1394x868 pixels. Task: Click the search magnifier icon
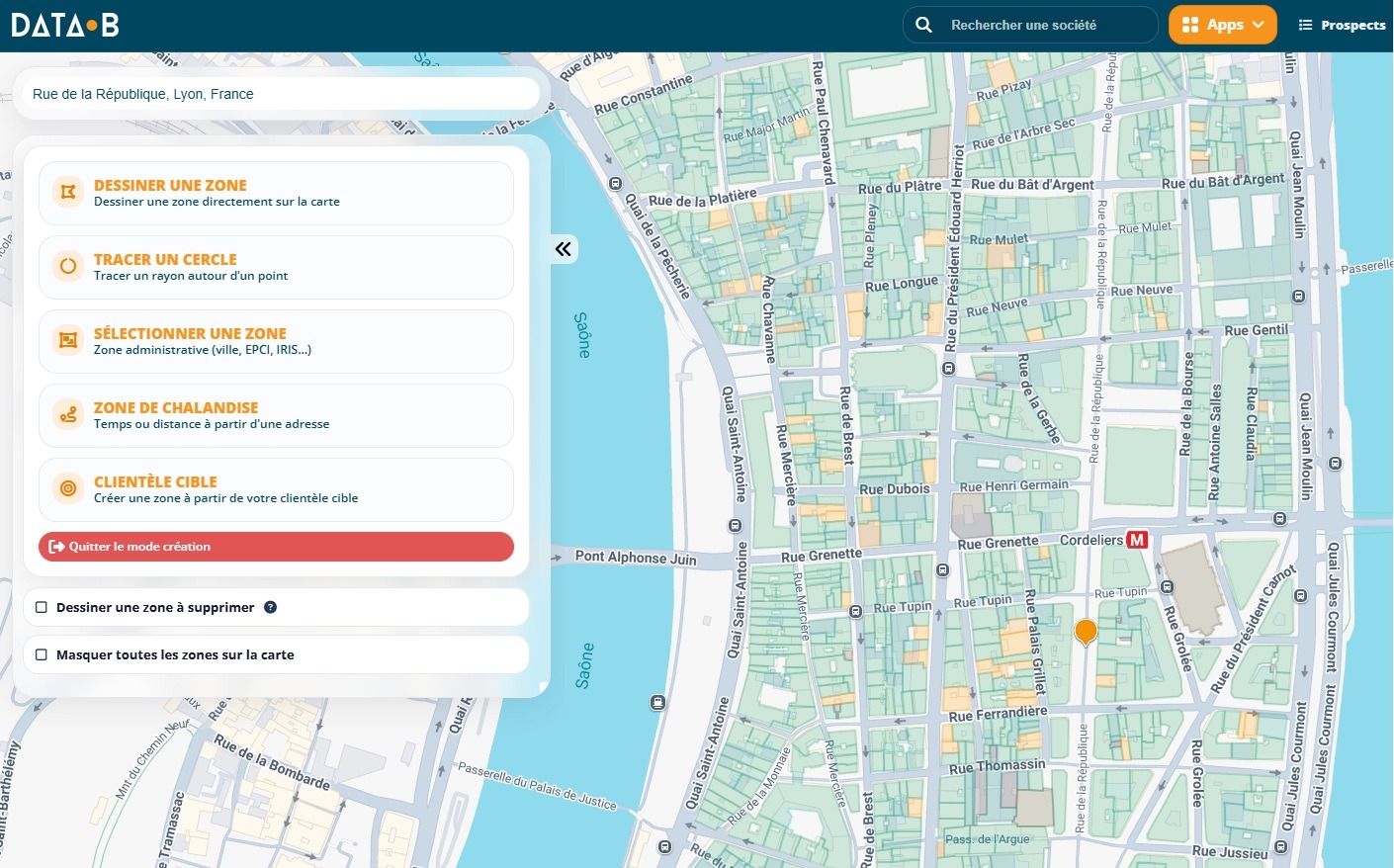(x=923, y=25)
